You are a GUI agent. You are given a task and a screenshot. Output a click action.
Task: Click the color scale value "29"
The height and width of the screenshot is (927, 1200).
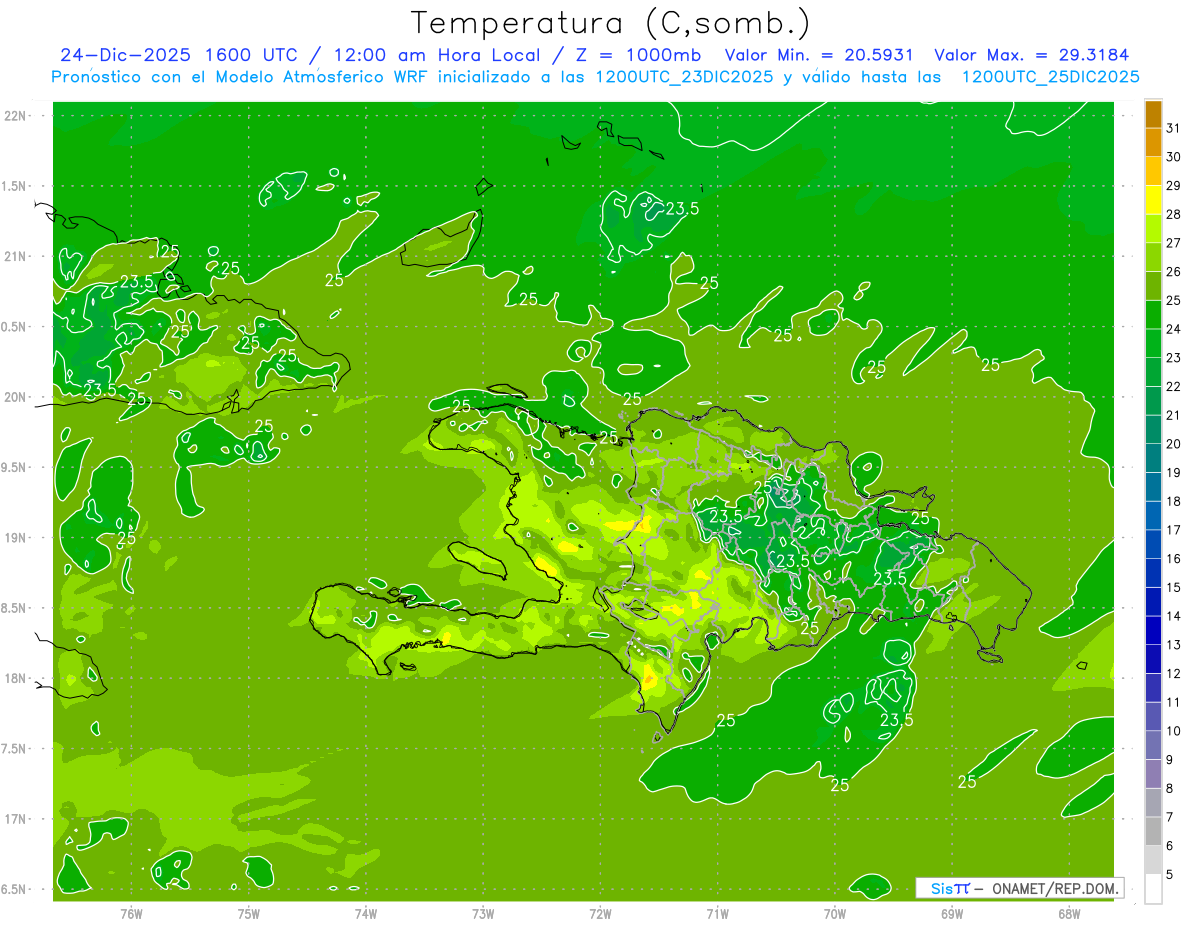1174,185
